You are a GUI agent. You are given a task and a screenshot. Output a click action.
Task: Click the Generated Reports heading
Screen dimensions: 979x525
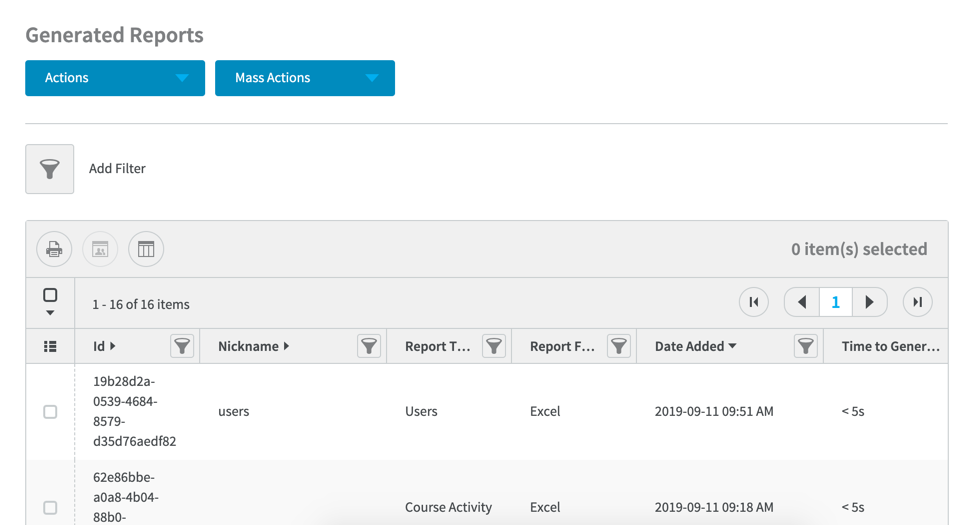(114, 35)
